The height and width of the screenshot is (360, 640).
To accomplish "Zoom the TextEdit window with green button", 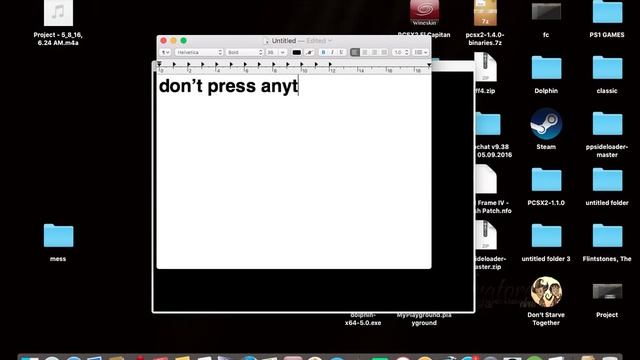I will (x=184, y=41).
